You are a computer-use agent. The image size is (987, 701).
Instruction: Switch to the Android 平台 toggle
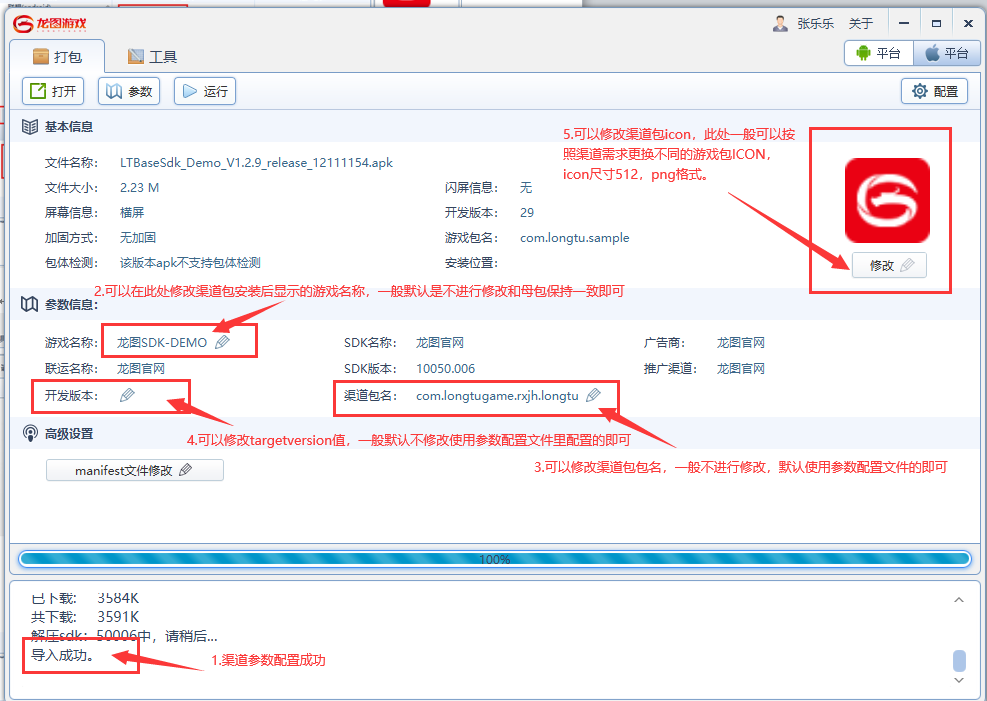coord(878,54)
